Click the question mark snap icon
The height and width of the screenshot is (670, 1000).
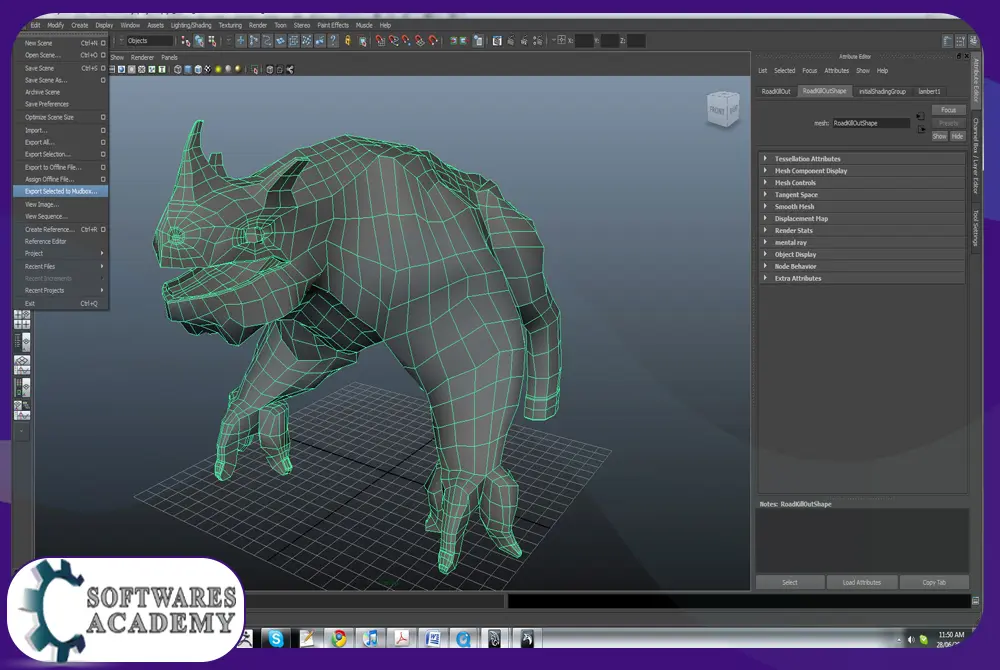333,40
